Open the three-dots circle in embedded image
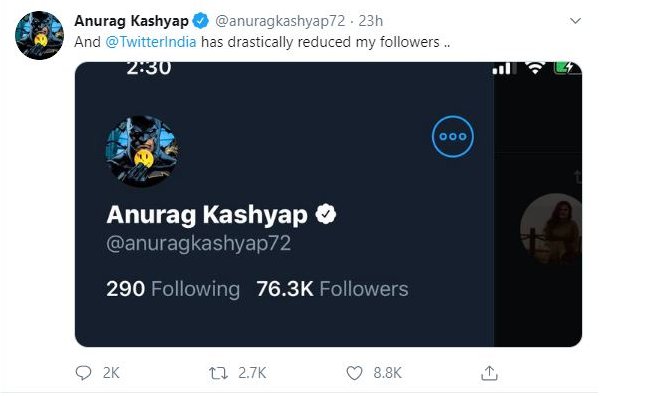 pos(453,137)
